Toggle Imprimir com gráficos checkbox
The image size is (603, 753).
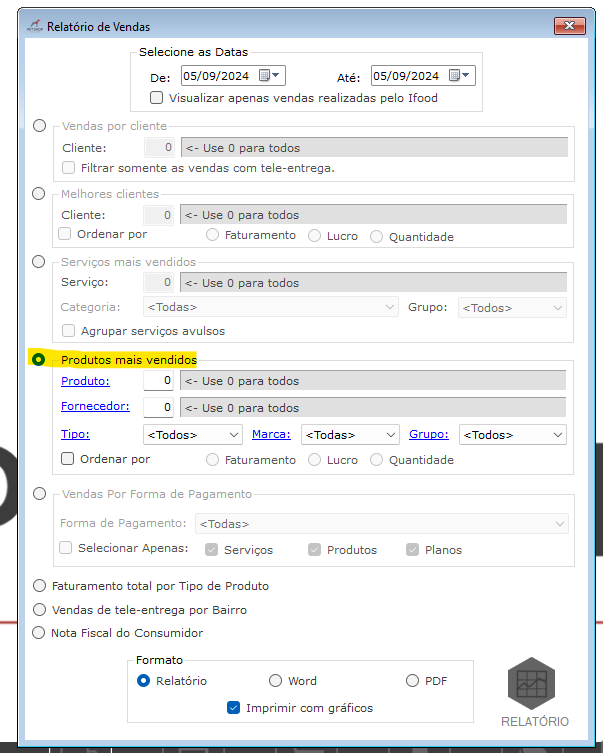[x=233, y=707]
